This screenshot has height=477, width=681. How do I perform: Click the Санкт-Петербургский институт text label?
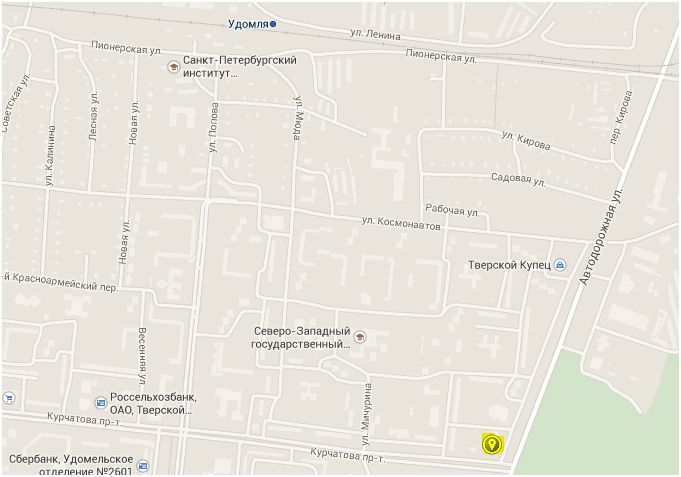(240, 66)
